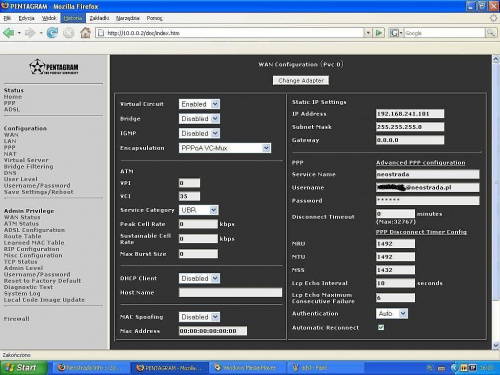
Task: Open the Plik menu
Action: click(x=7, y=18)
